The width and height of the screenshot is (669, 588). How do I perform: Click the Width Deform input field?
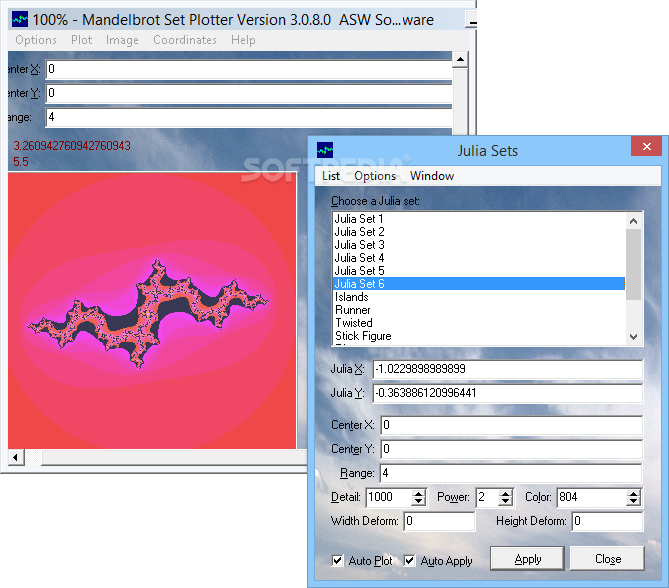tap(439, 521)
